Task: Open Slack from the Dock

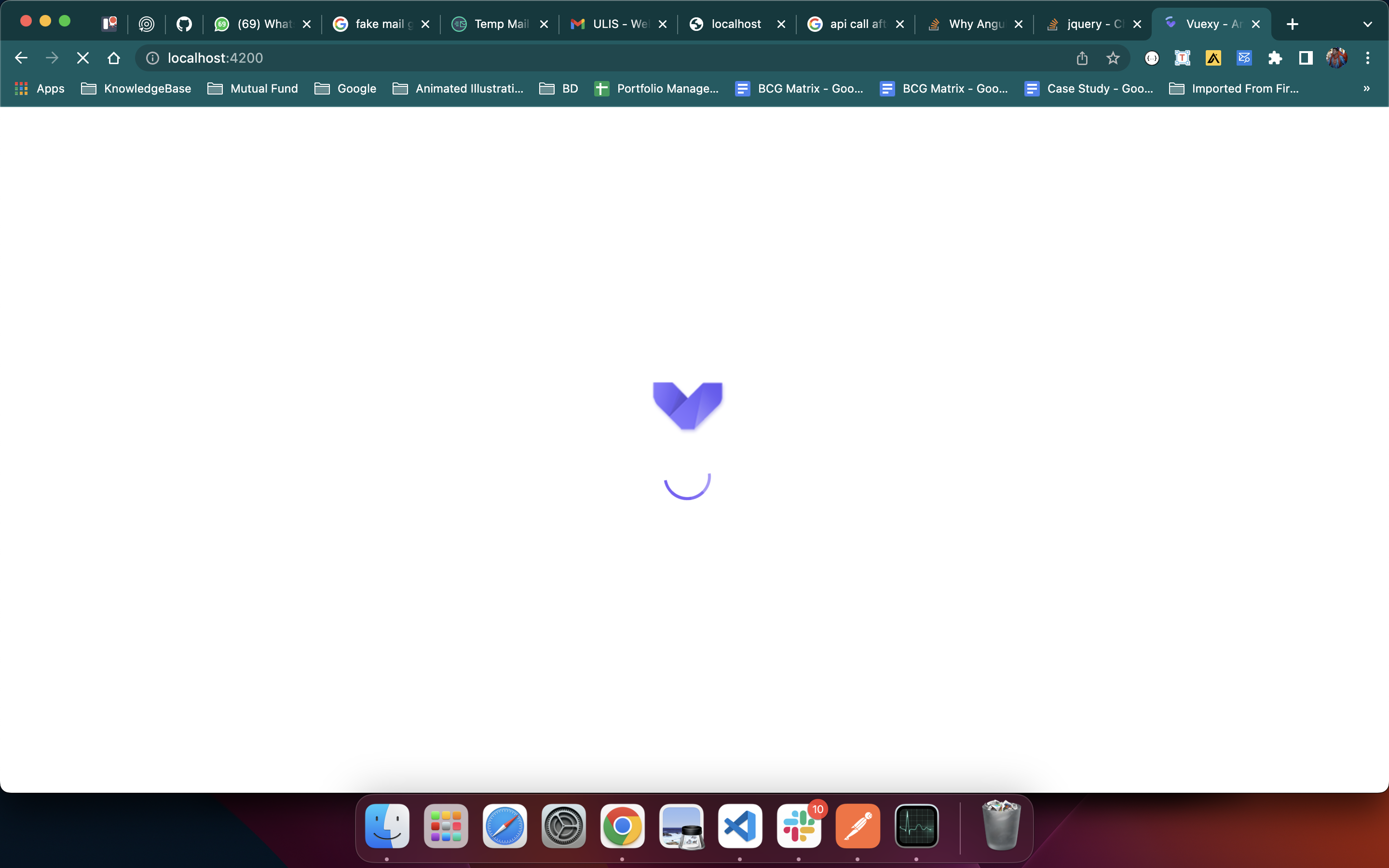Action: pos(799,826)
